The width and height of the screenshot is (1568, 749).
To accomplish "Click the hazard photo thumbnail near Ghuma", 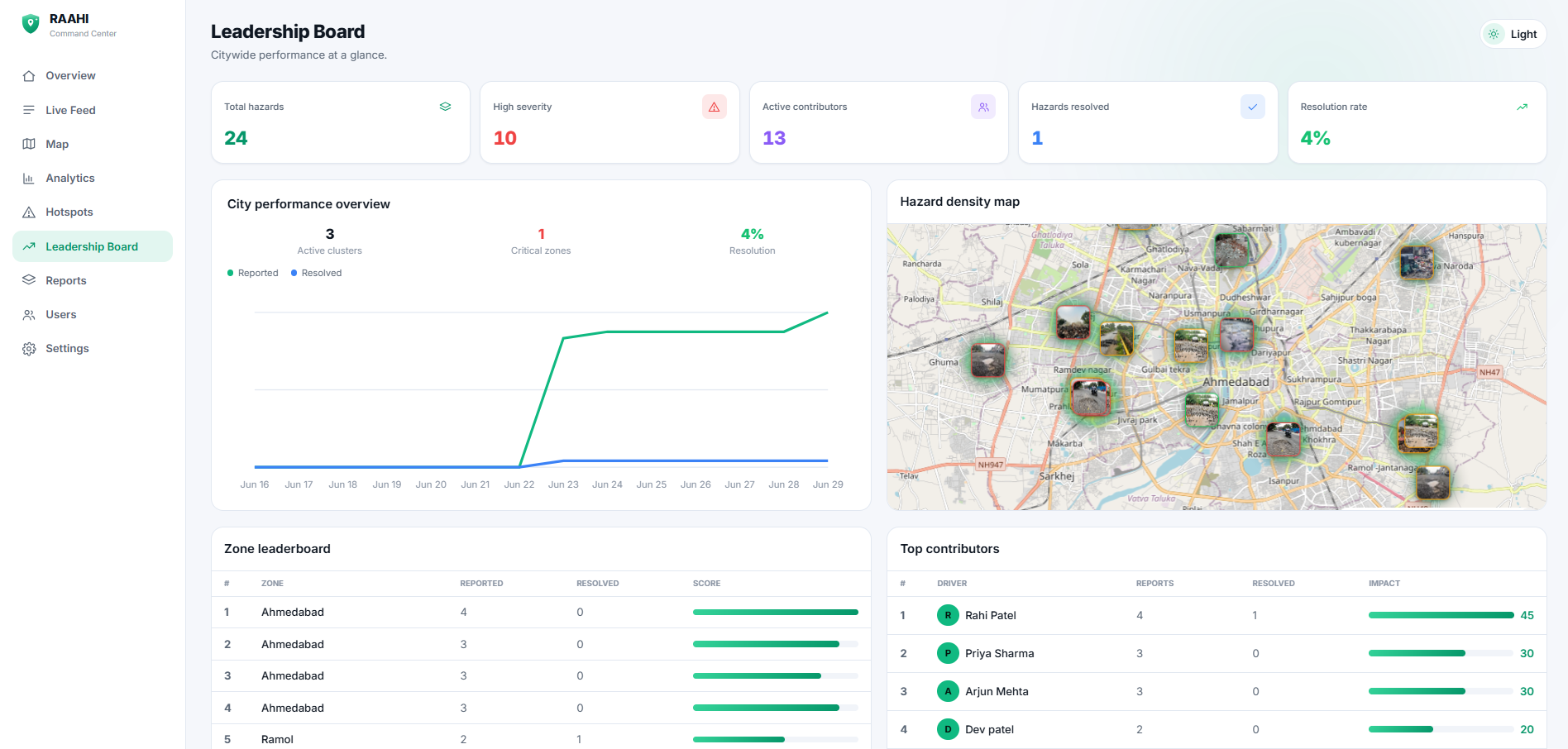I will [x=987, y=360].
